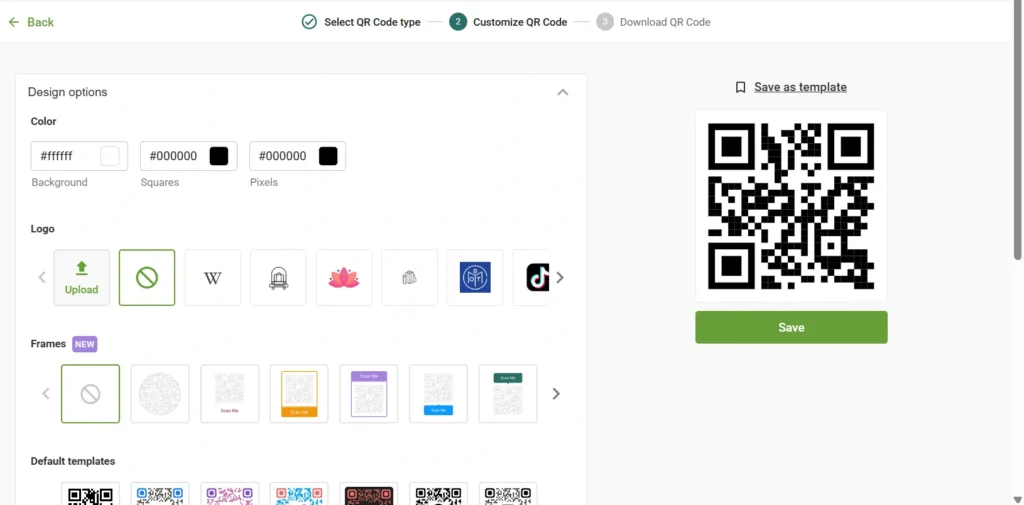Click the Color section heading
Viewport: 1024px width, 505px height.
pos(44,122)
